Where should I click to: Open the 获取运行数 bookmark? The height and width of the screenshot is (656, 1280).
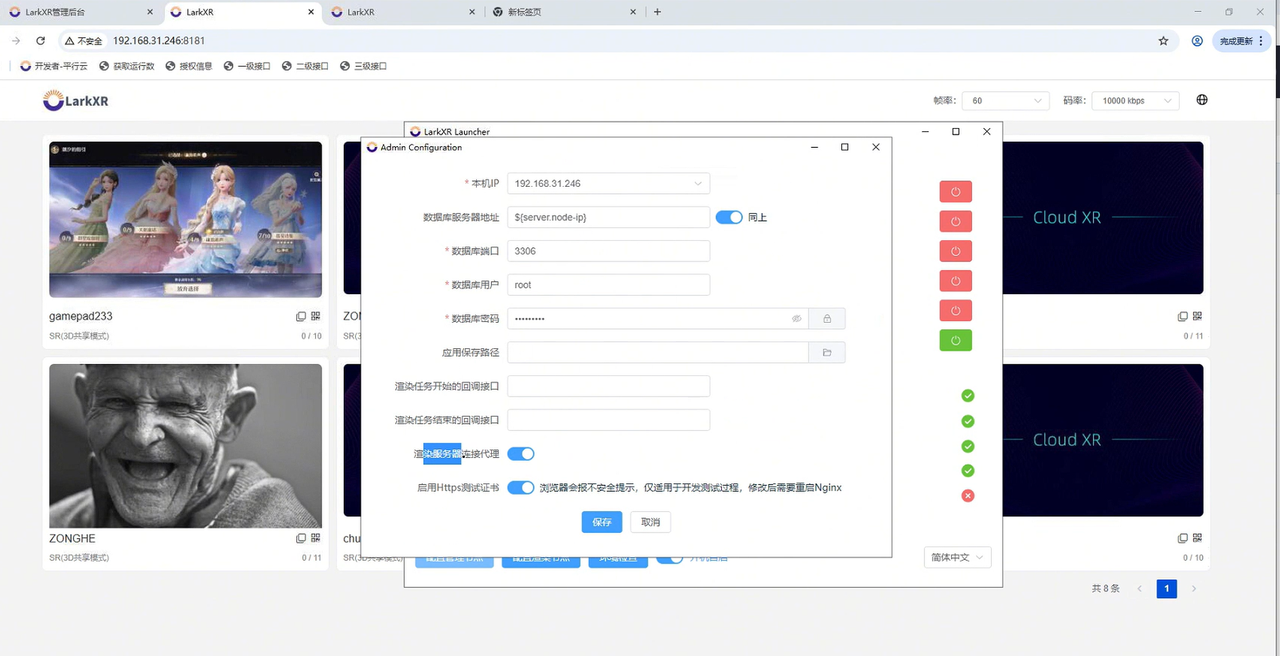click(126, 66)
